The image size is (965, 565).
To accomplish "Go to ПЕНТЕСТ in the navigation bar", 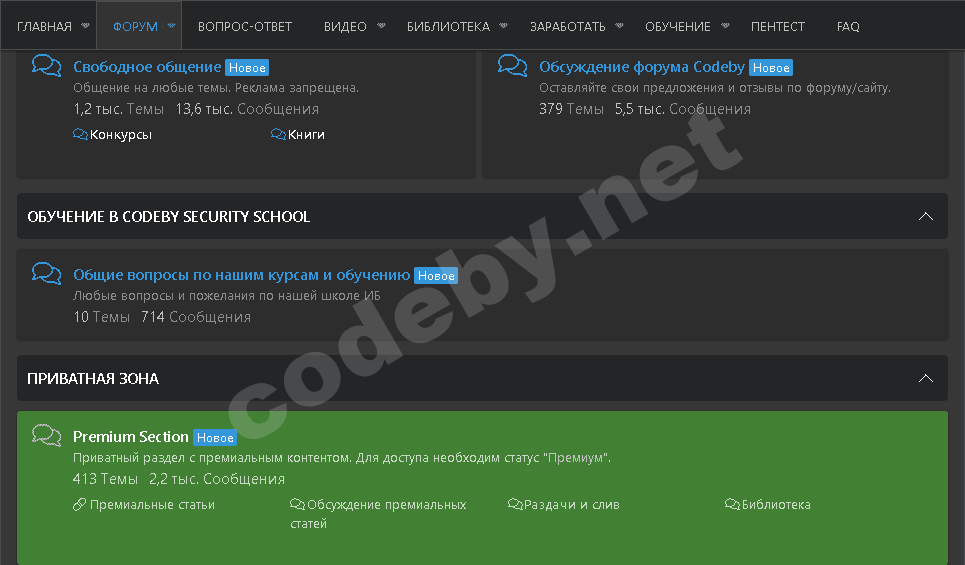I will (x=778, y=26).
